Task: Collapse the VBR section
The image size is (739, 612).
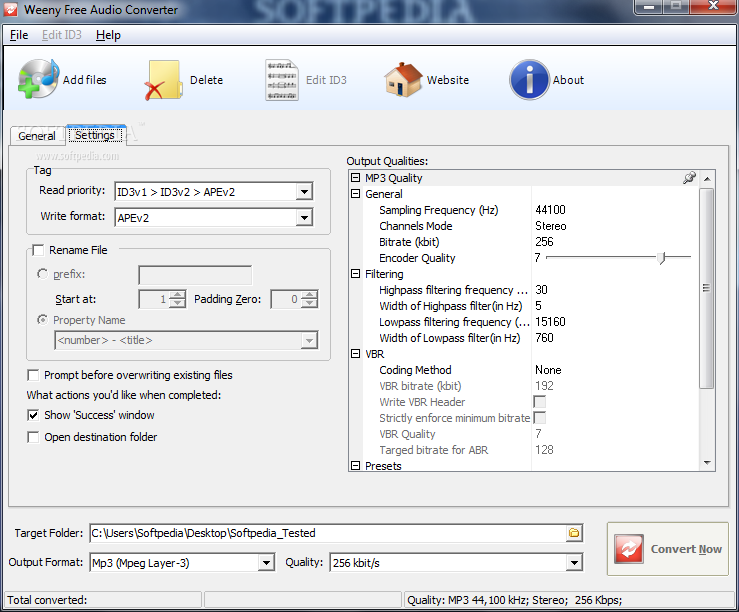Action: click(355, 354)
